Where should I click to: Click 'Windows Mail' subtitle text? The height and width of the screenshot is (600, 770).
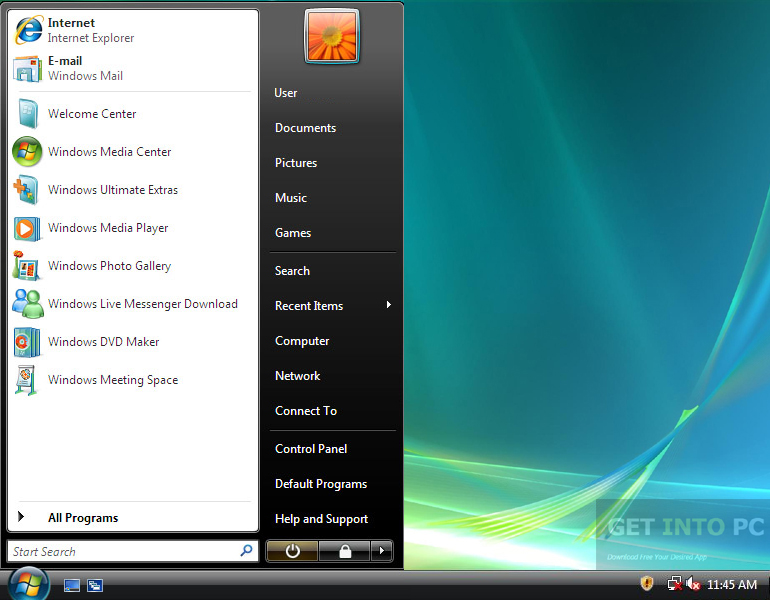[x=85, y=76]
